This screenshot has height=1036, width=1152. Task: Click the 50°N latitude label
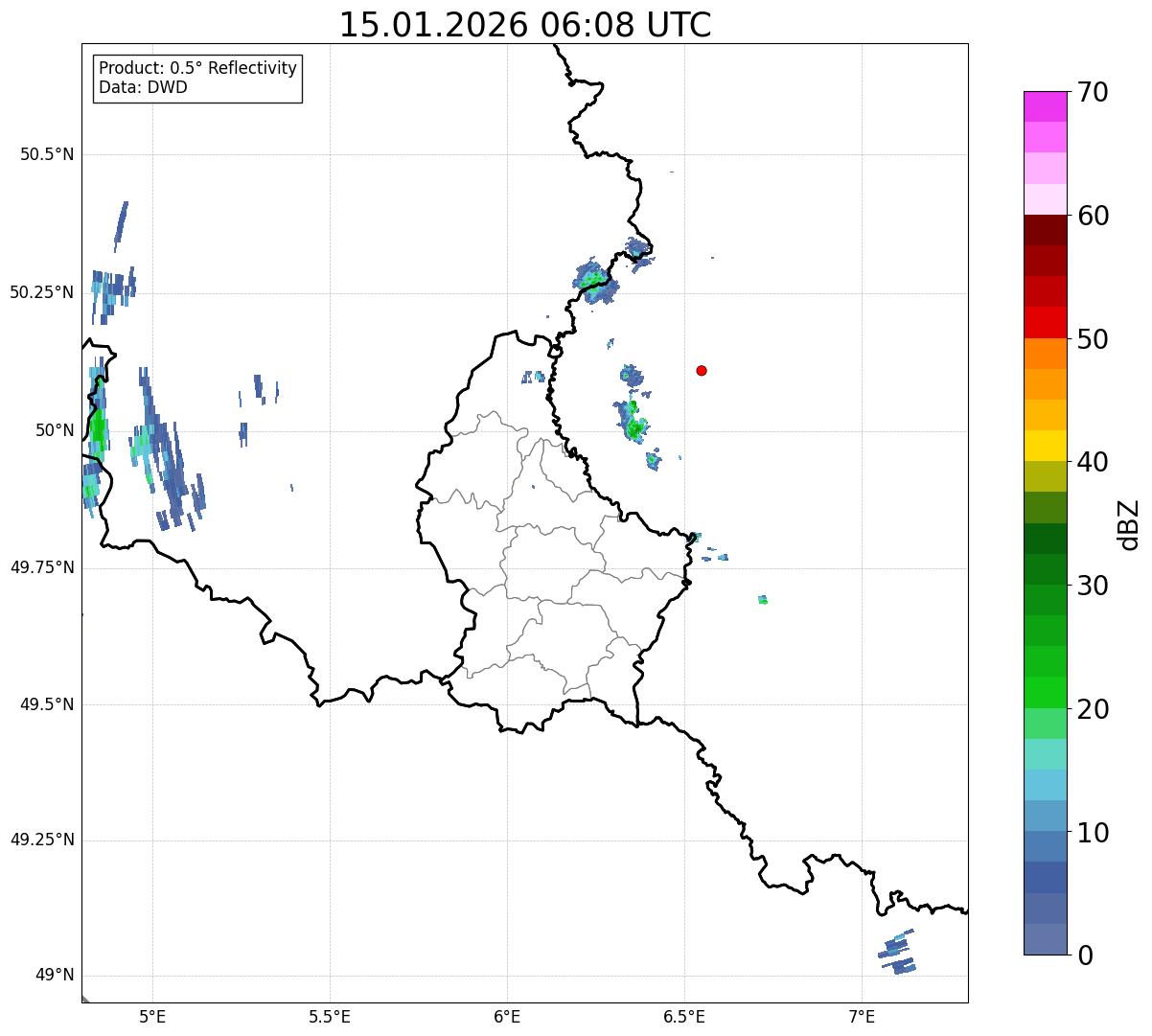click(x=55, y=430)
